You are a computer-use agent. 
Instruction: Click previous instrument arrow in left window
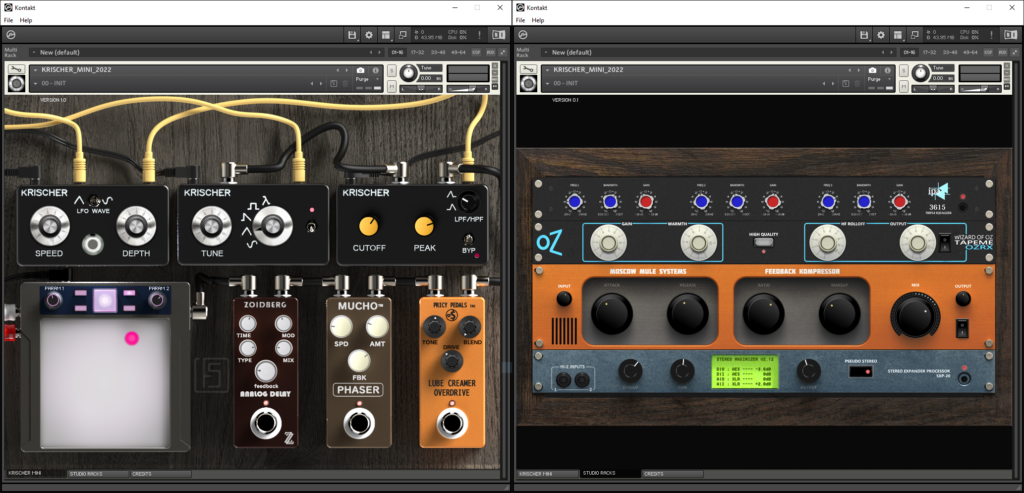pos(338,71)
